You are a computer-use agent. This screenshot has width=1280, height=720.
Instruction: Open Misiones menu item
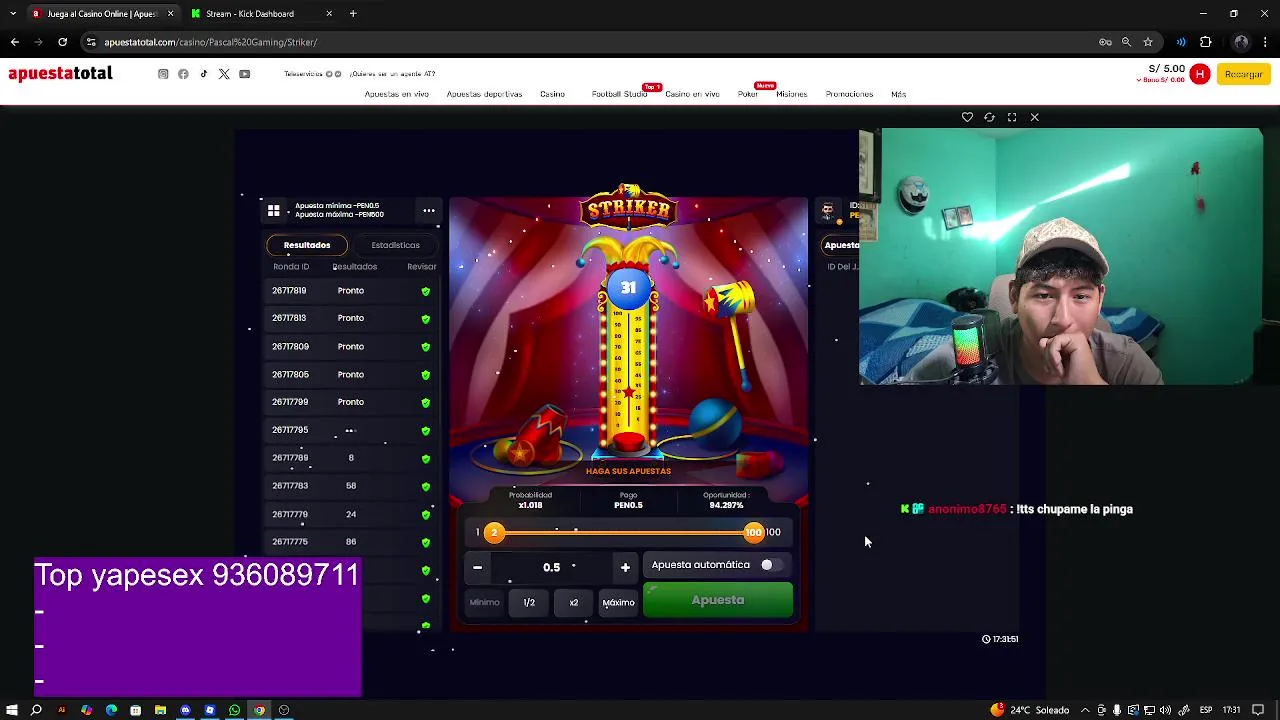point(791,94)
